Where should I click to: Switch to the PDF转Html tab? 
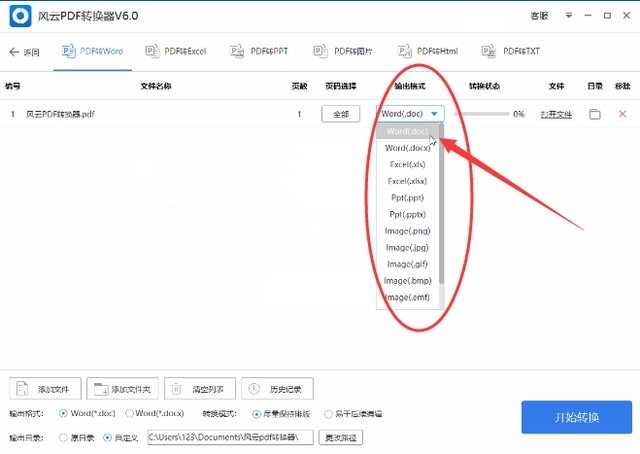coord(428,51)
